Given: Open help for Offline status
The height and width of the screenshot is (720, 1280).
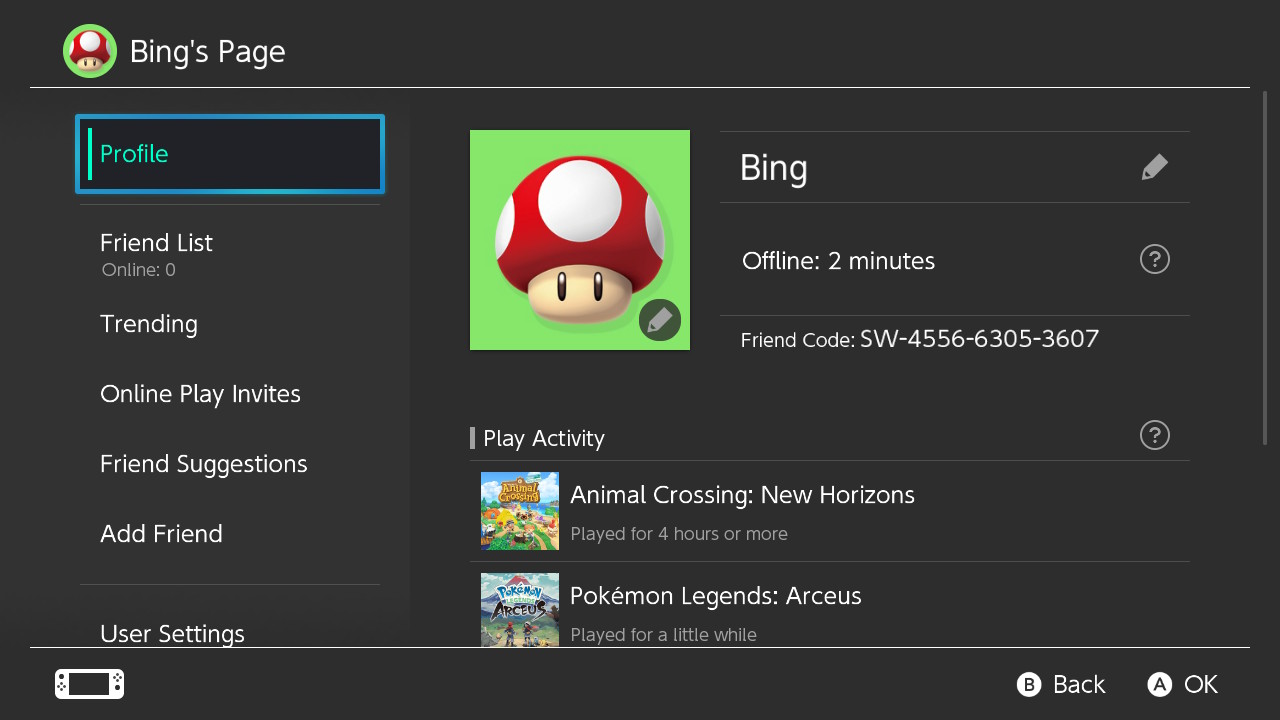Looking at the screenshot, I should click(x=1155, y=260).
